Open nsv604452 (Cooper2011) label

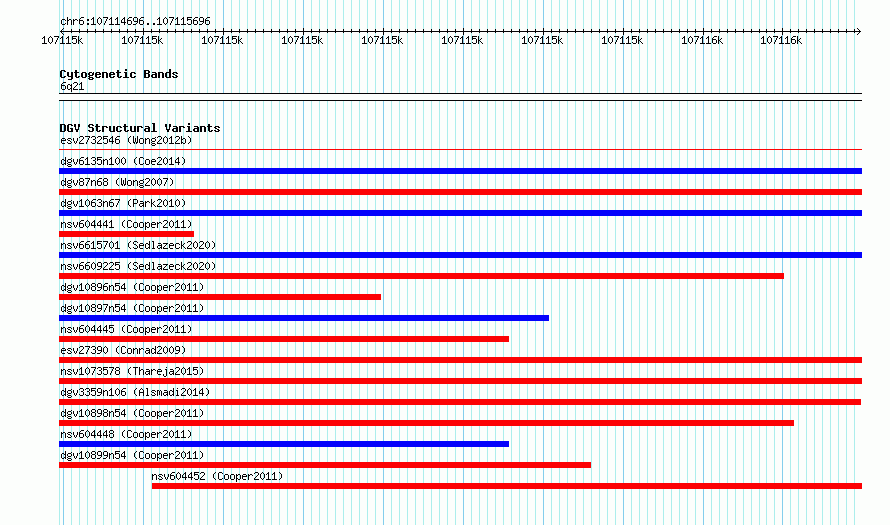click(217, 476)
